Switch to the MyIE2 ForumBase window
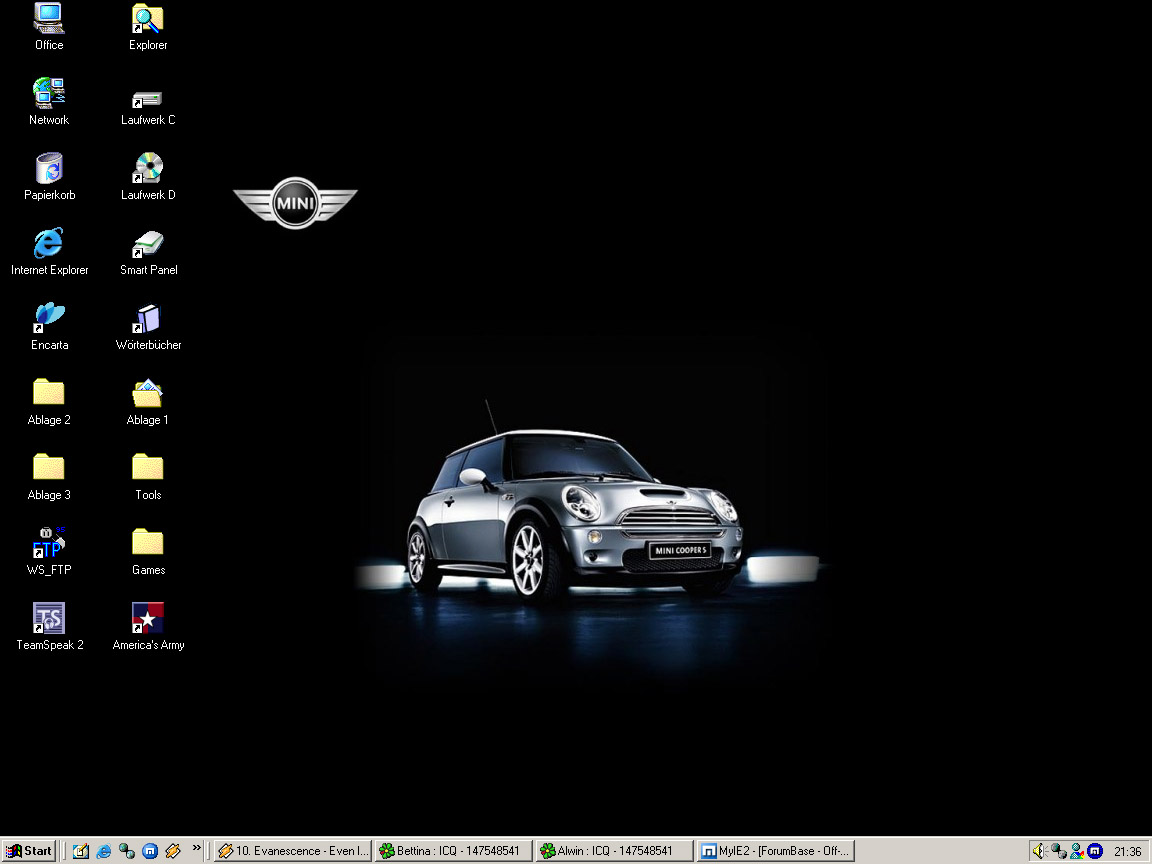Viewport: 1152px width, 864px height. (x=775, y=851)
